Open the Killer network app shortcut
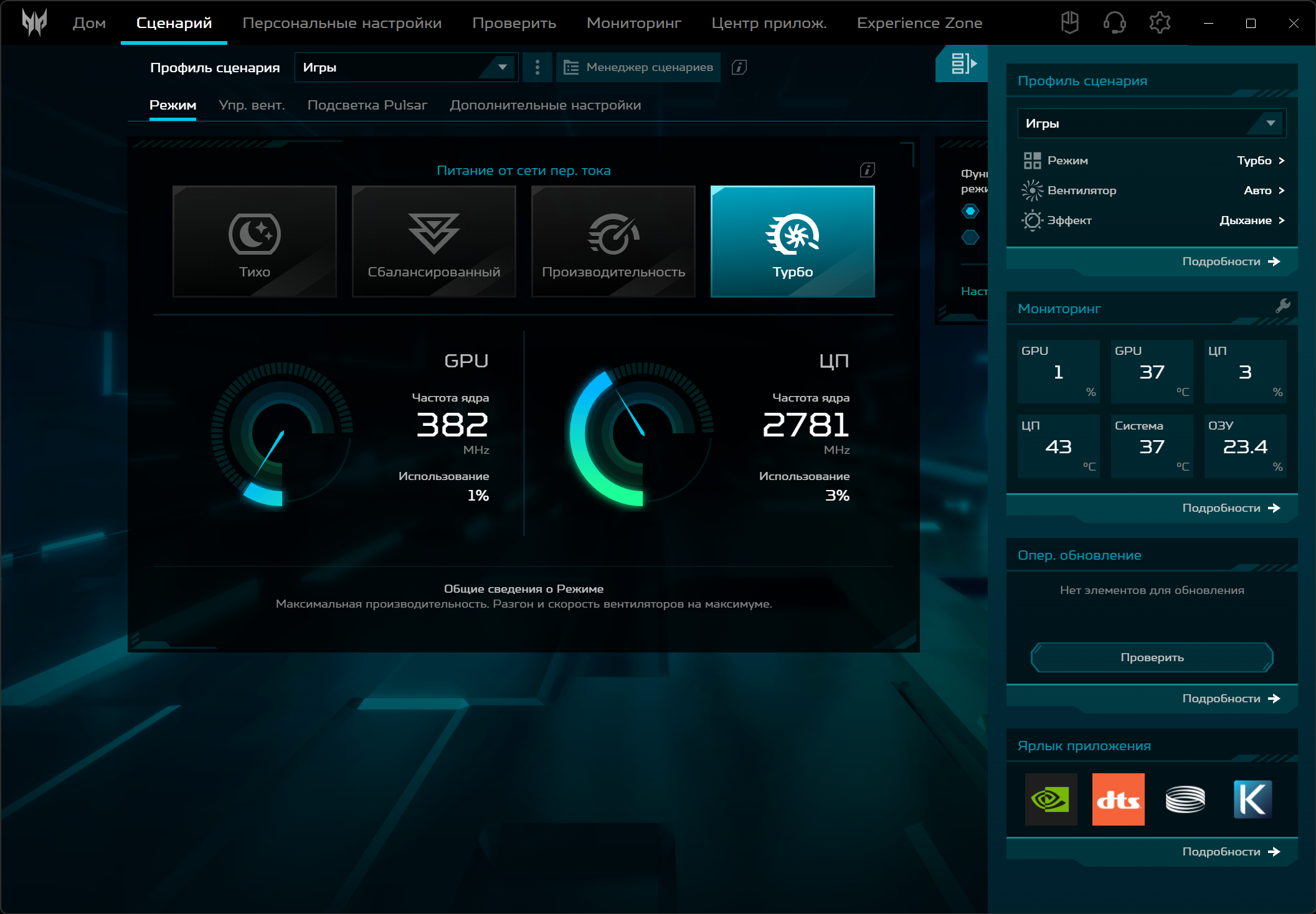The width and height of the screenshot is (1316, 914). coord(1252,799)
